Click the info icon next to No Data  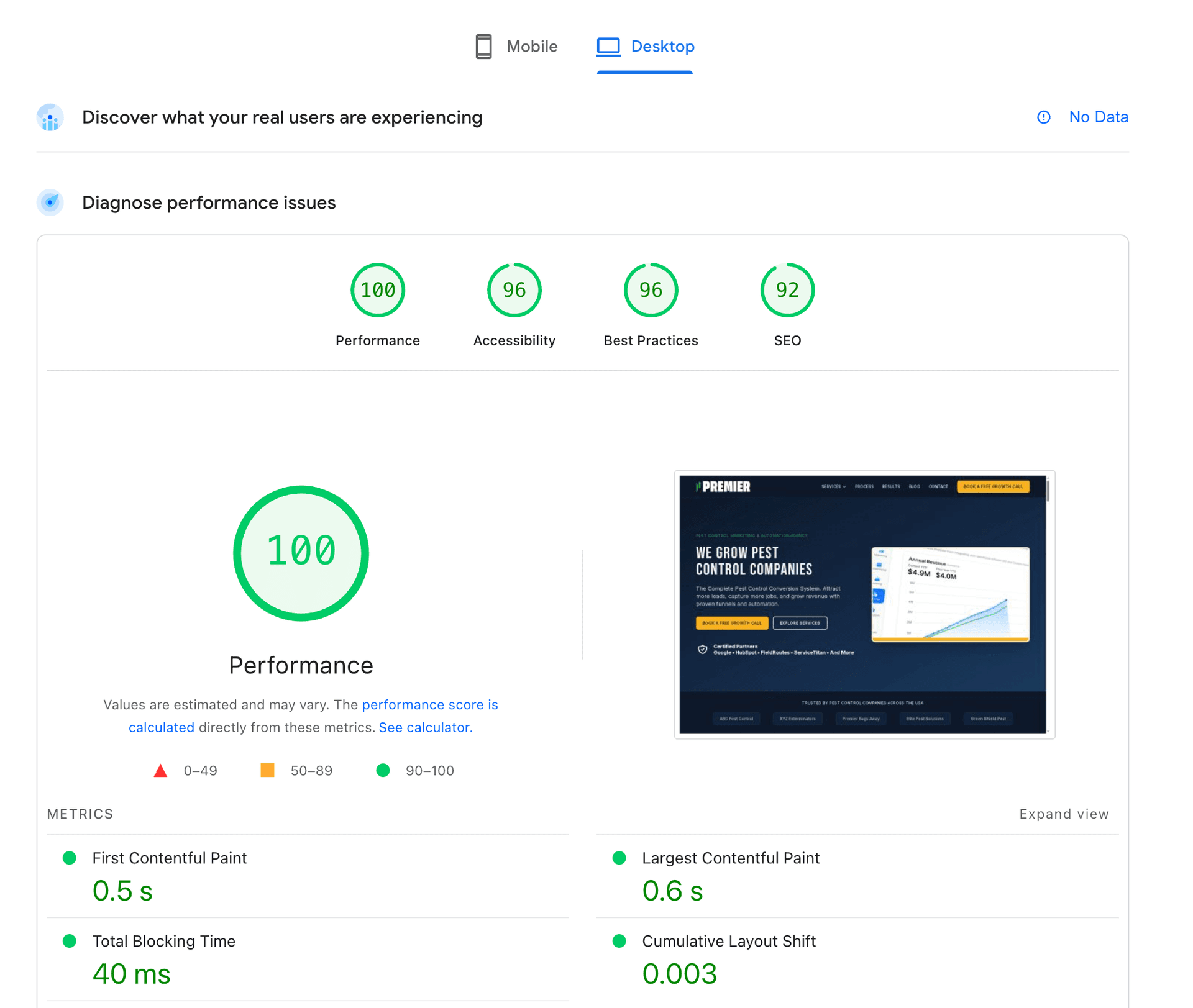point(1043,117)
